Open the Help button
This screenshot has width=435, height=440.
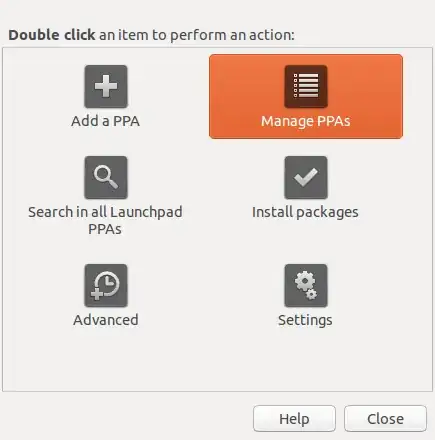tap(294, 419)
